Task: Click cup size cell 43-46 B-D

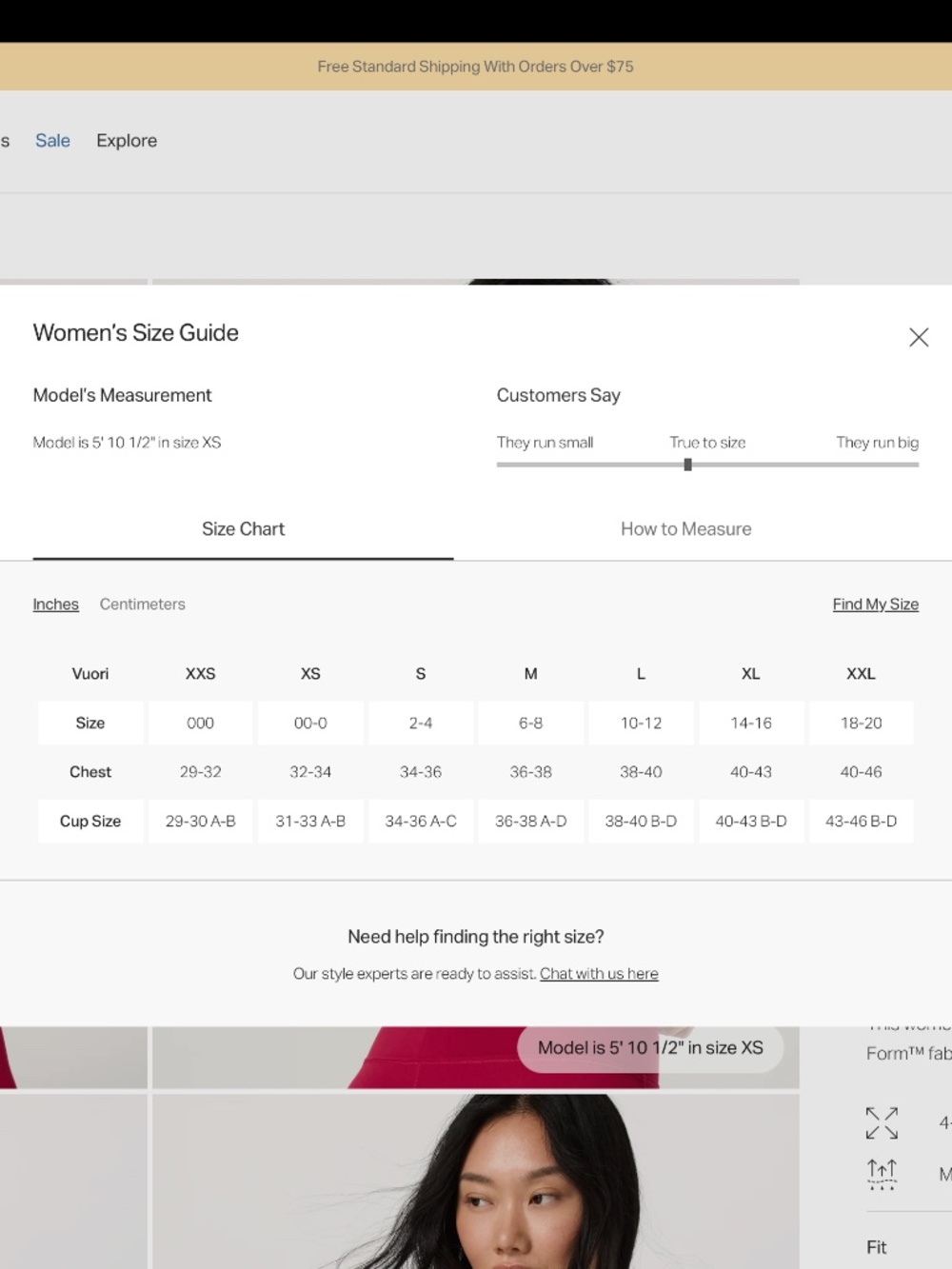Action: (862, 822)
